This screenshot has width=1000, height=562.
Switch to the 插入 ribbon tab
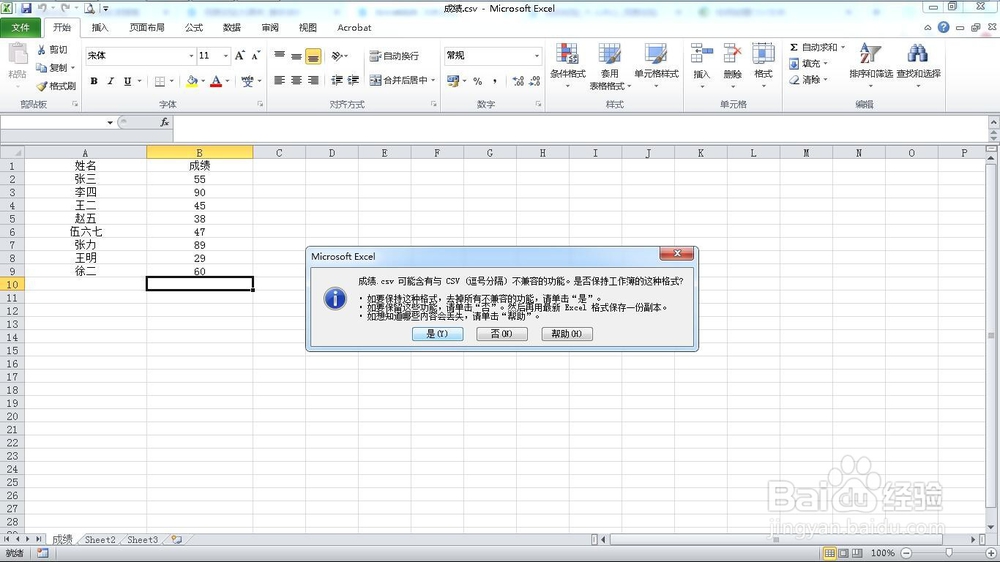100,27
